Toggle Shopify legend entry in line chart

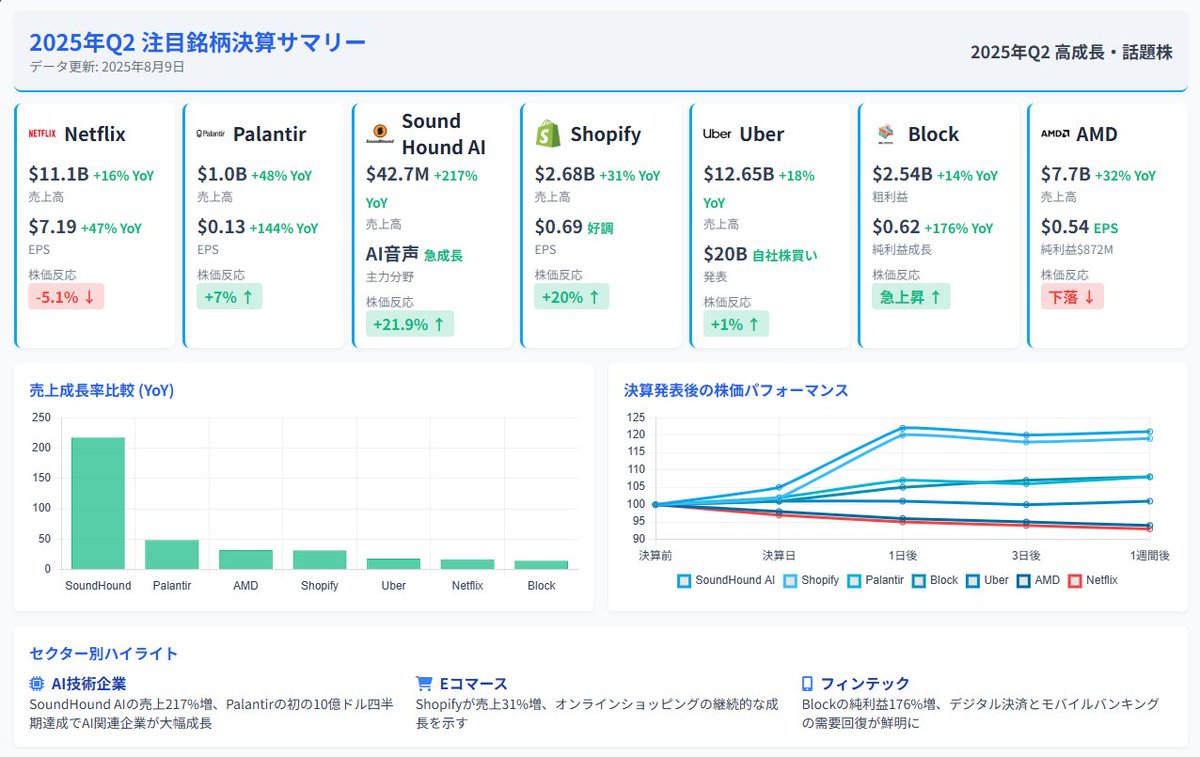pos(811,580)
